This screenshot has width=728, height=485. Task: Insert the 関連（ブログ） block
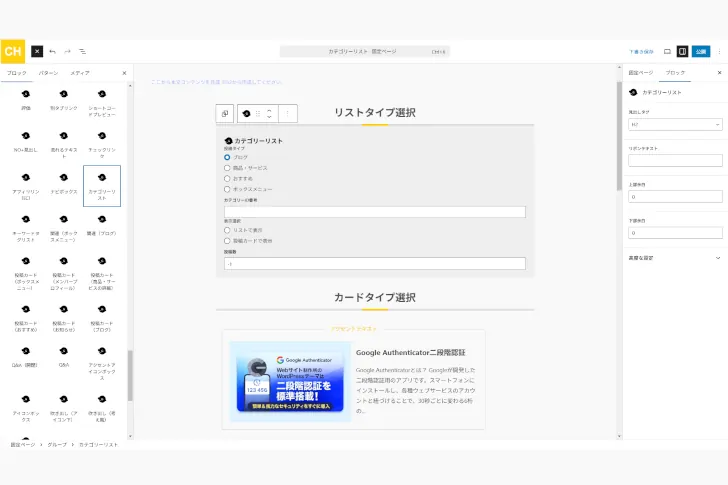(x=102, y=226)
